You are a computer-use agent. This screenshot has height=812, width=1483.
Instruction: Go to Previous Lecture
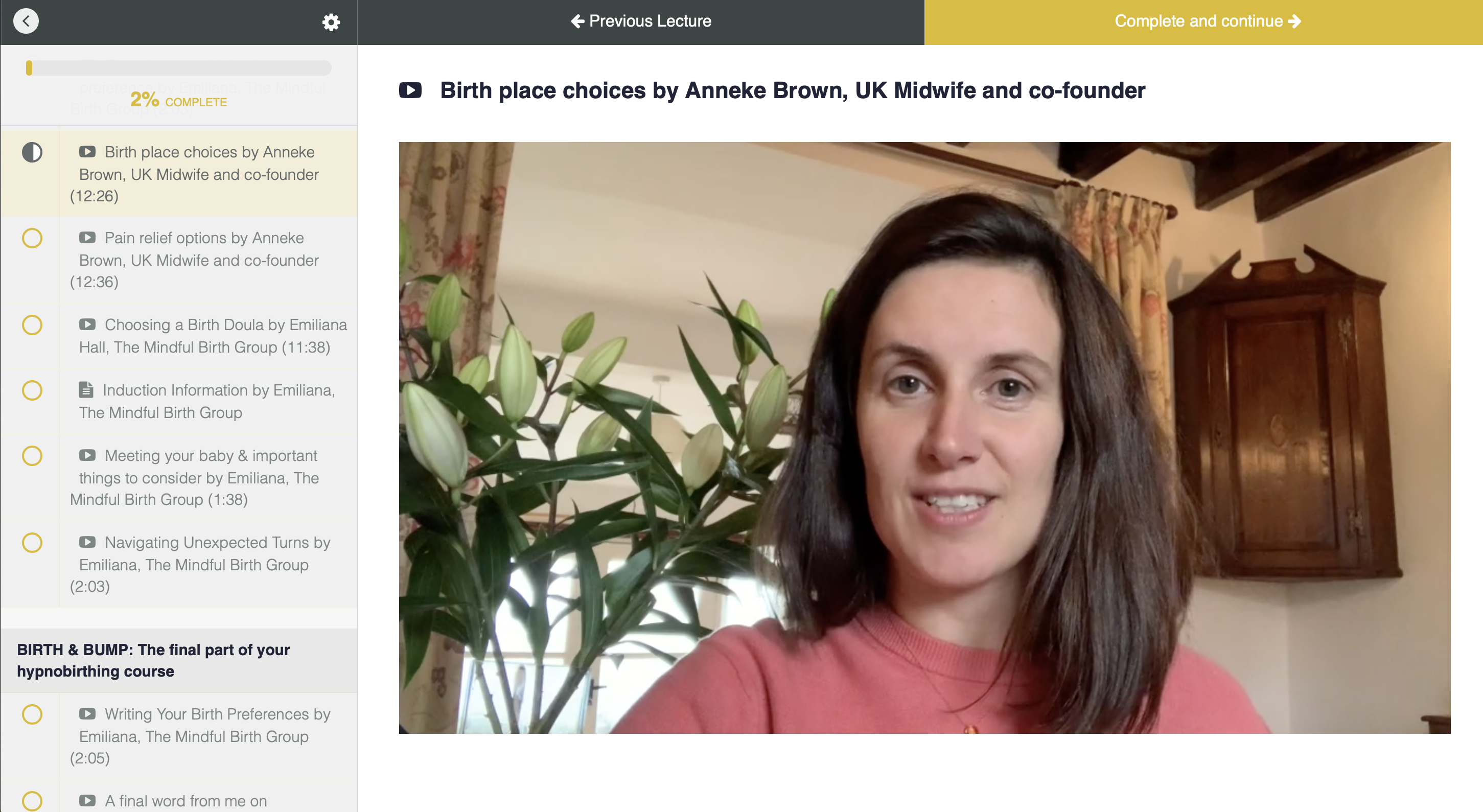[641, 21]
